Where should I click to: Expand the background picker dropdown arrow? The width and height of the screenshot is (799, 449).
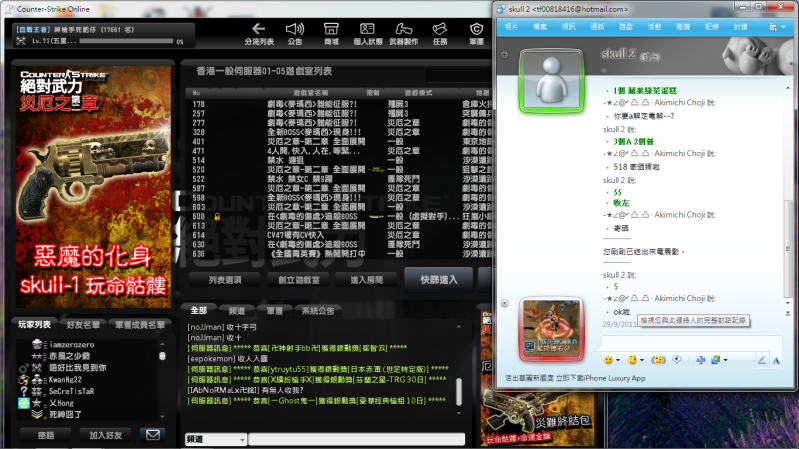click(x=725, y=360)
